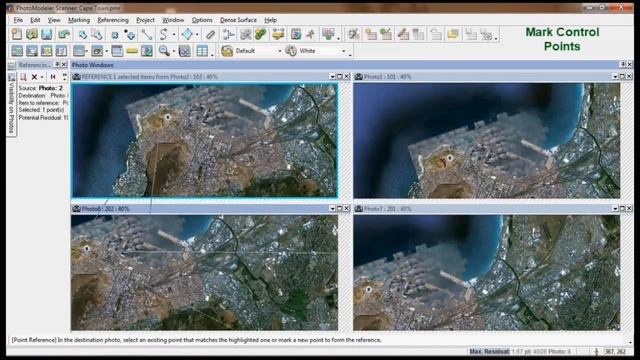
Task: Open the table with yellow point icon
Action: [371, 34]
